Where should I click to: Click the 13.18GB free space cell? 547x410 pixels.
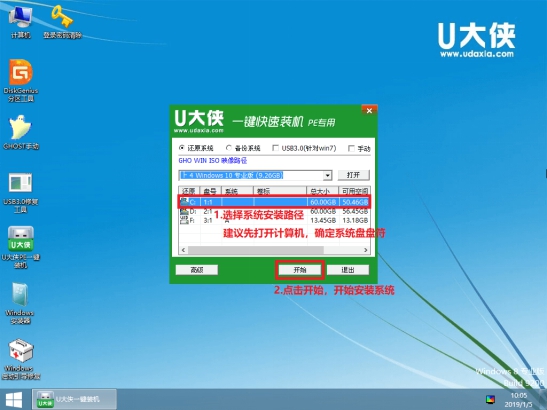click(355, 220)
